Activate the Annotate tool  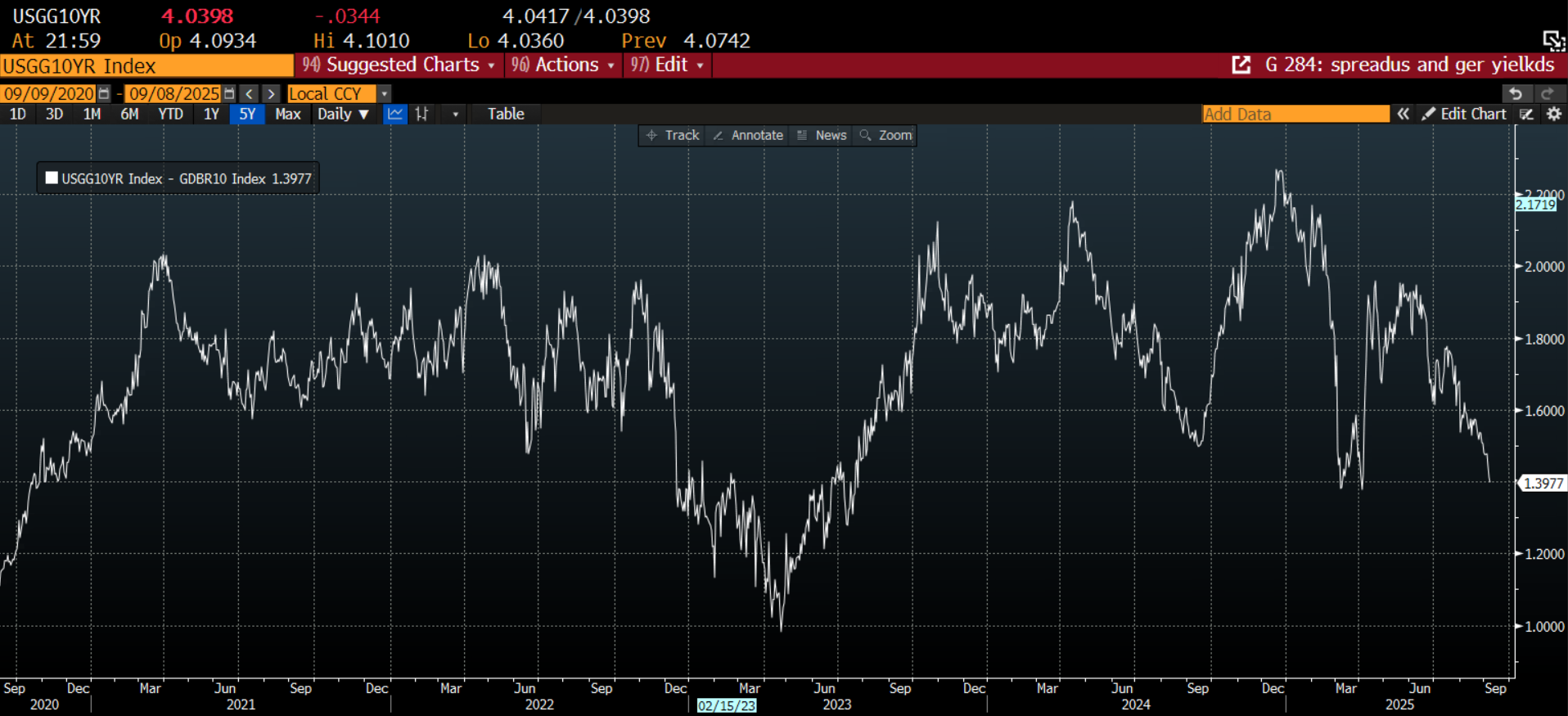pos(748,135)
